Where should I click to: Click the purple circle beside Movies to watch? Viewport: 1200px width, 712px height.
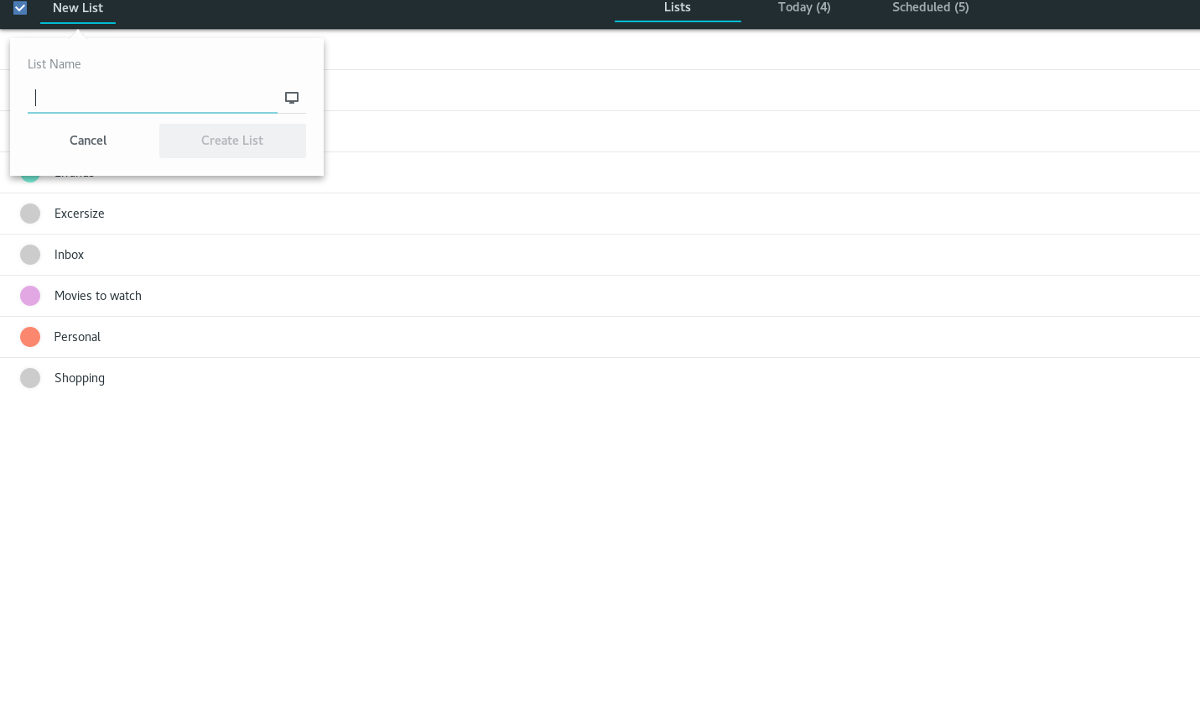(30, 296)
